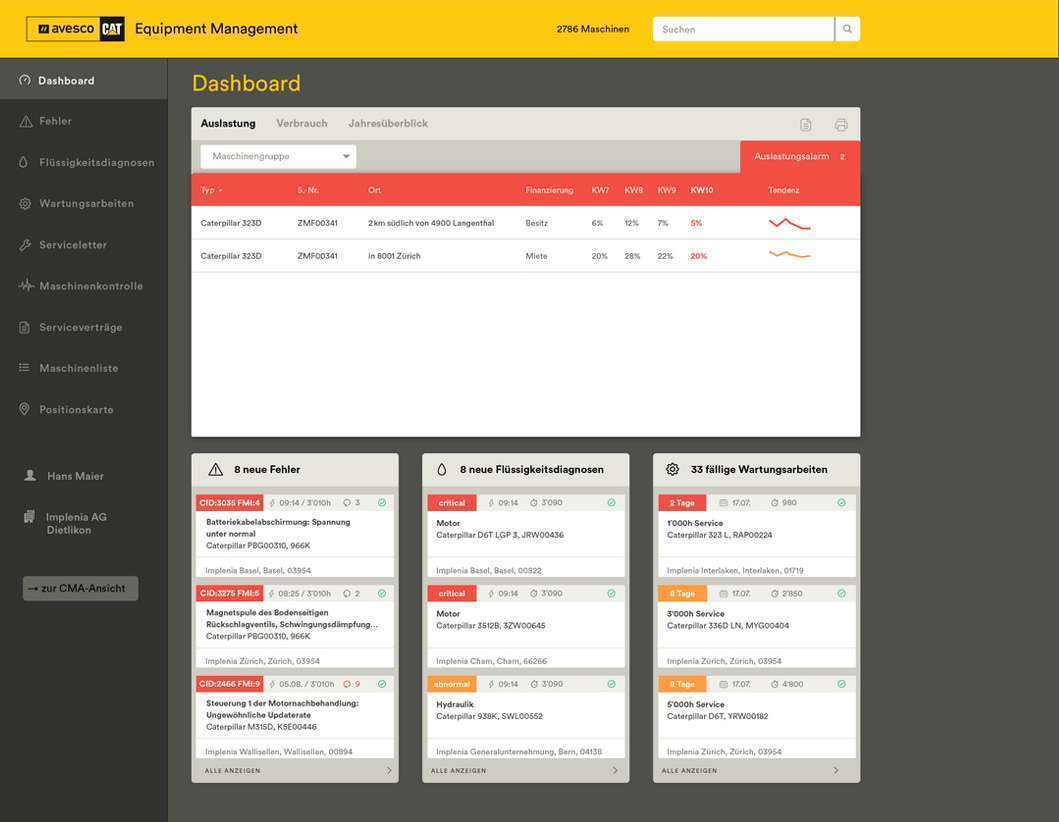The image size is (1059, 822).
Task: Click the gear icon of fällige Wartungsarbeiten
Action: point(672,469)
